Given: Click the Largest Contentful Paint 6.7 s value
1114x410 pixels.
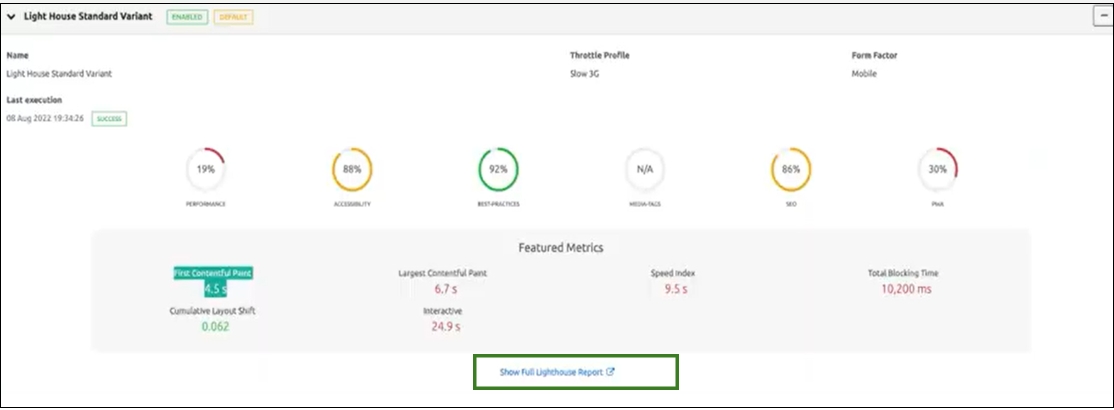Looking at the screenshot, I should point(444,290).
